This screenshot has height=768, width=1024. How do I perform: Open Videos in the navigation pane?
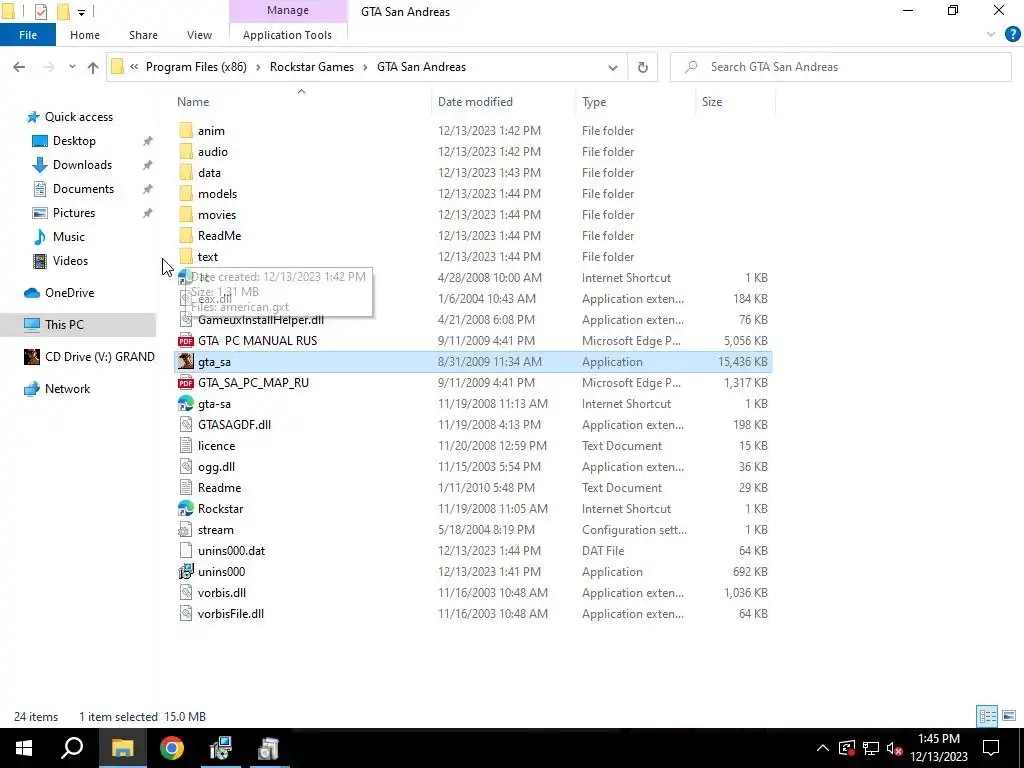pyautogui.click(x=70, y=261)
